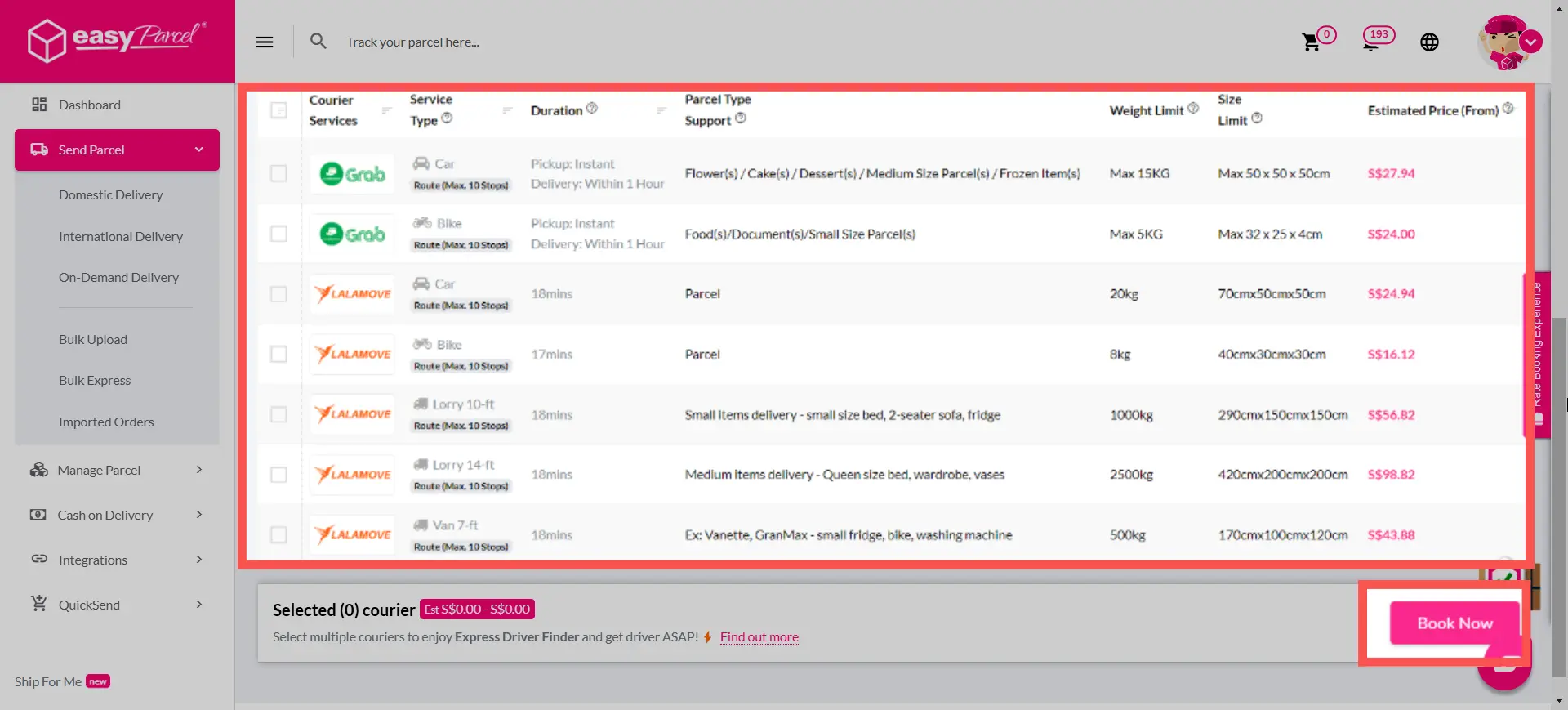Open Domestic Delivery
Viewport: 1568px width, 710px height.
coord(110,194)
